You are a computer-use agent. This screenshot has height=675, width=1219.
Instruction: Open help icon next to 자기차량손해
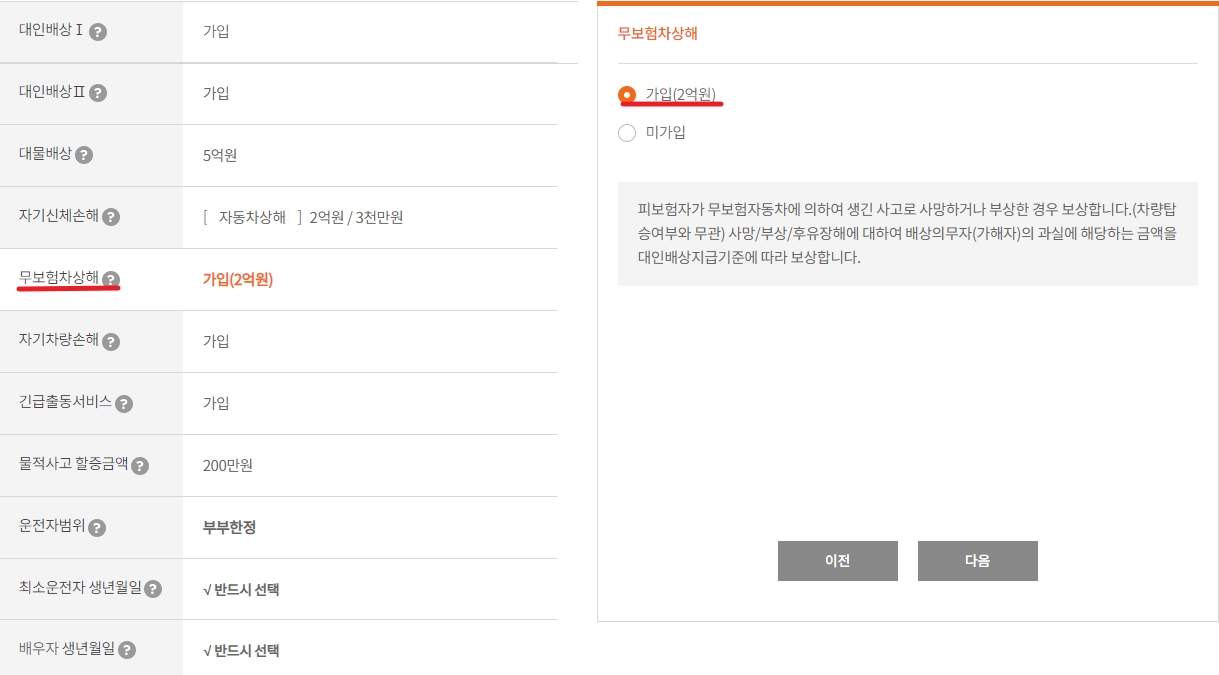point(111,341)
